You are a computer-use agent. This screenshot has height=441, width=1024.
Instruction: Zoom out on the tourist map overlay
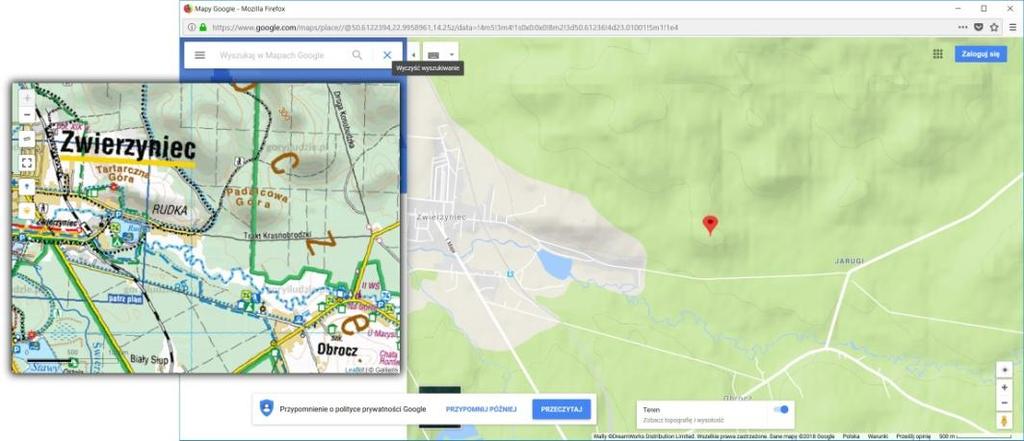[x=27, y=115]
